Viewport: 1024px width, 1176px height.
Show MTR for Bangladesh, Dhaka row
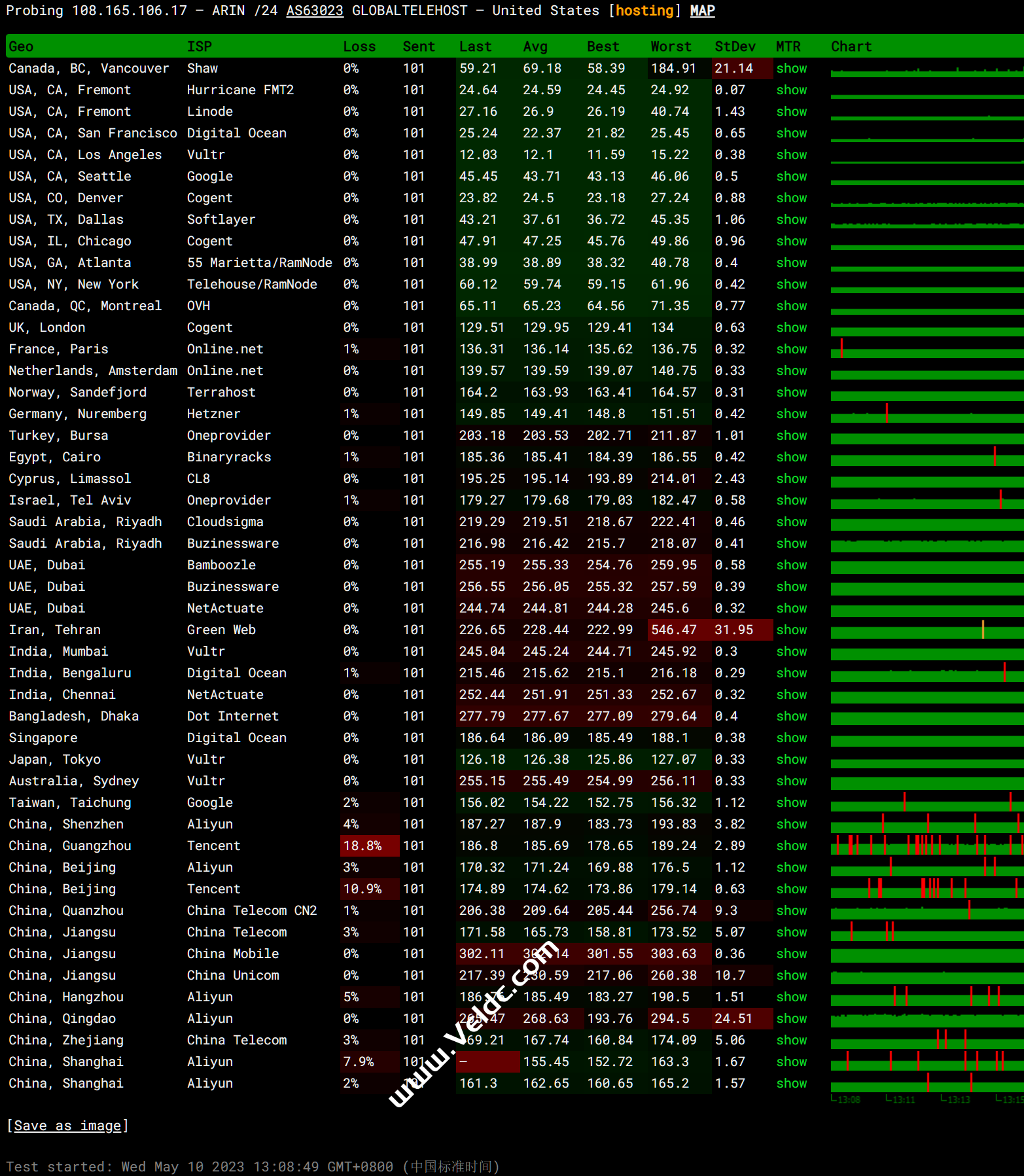791,716
